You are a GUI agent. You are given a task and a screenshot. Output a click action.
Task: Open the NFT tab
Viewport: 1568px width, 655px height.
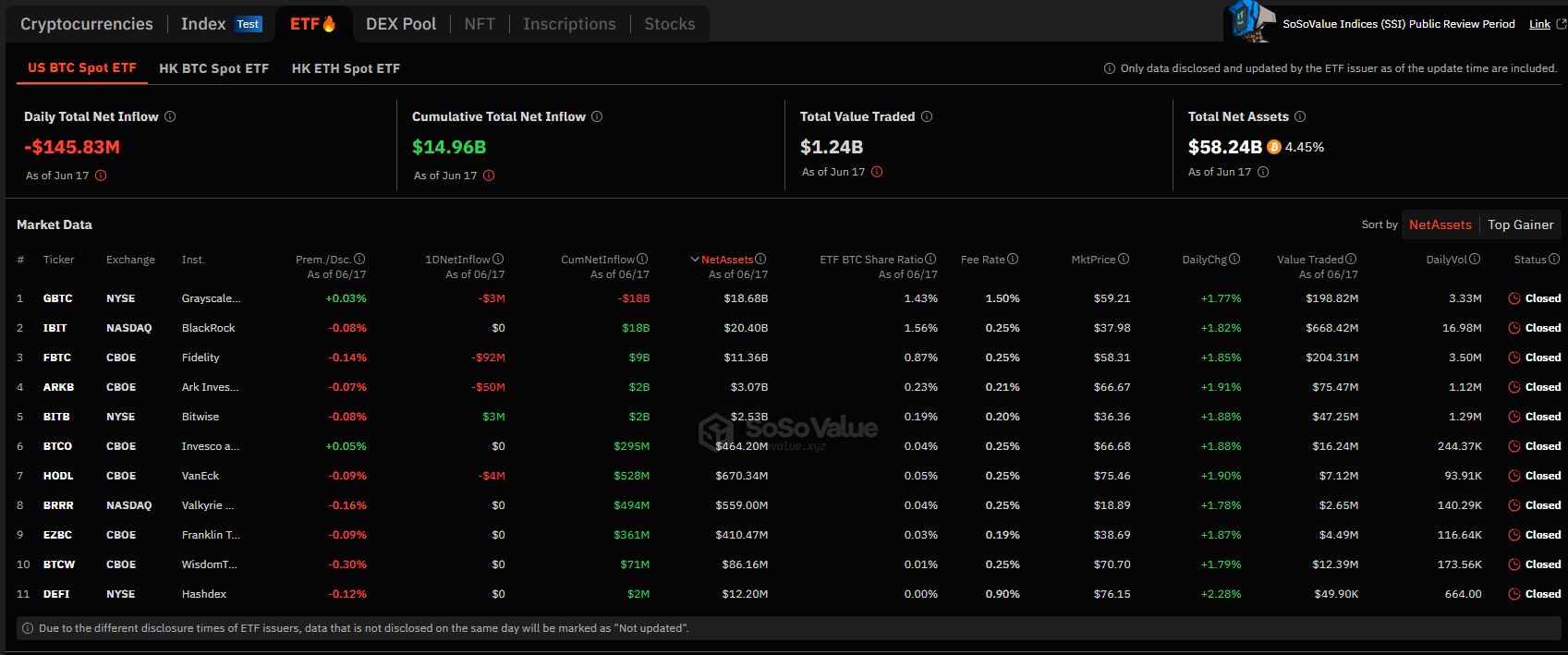point(480,24)
